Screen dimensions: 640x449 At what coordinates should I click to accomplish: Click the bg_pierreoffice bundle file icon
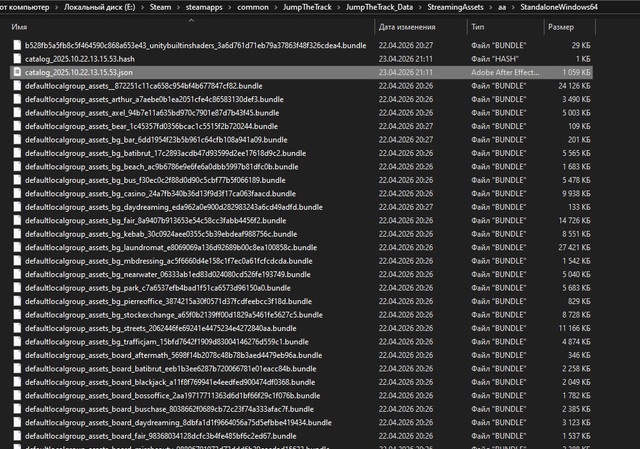(x=17, y=301)
